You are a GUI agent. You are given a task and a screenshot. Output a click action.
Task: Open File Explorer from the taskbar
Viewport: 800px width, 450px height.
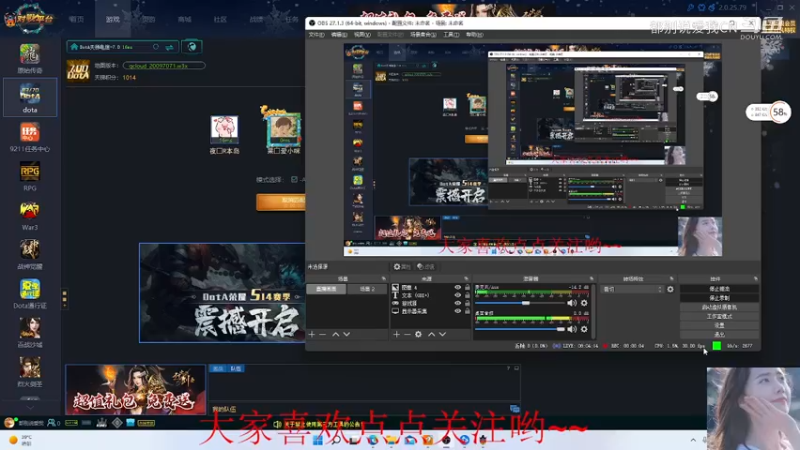(391, 440)
